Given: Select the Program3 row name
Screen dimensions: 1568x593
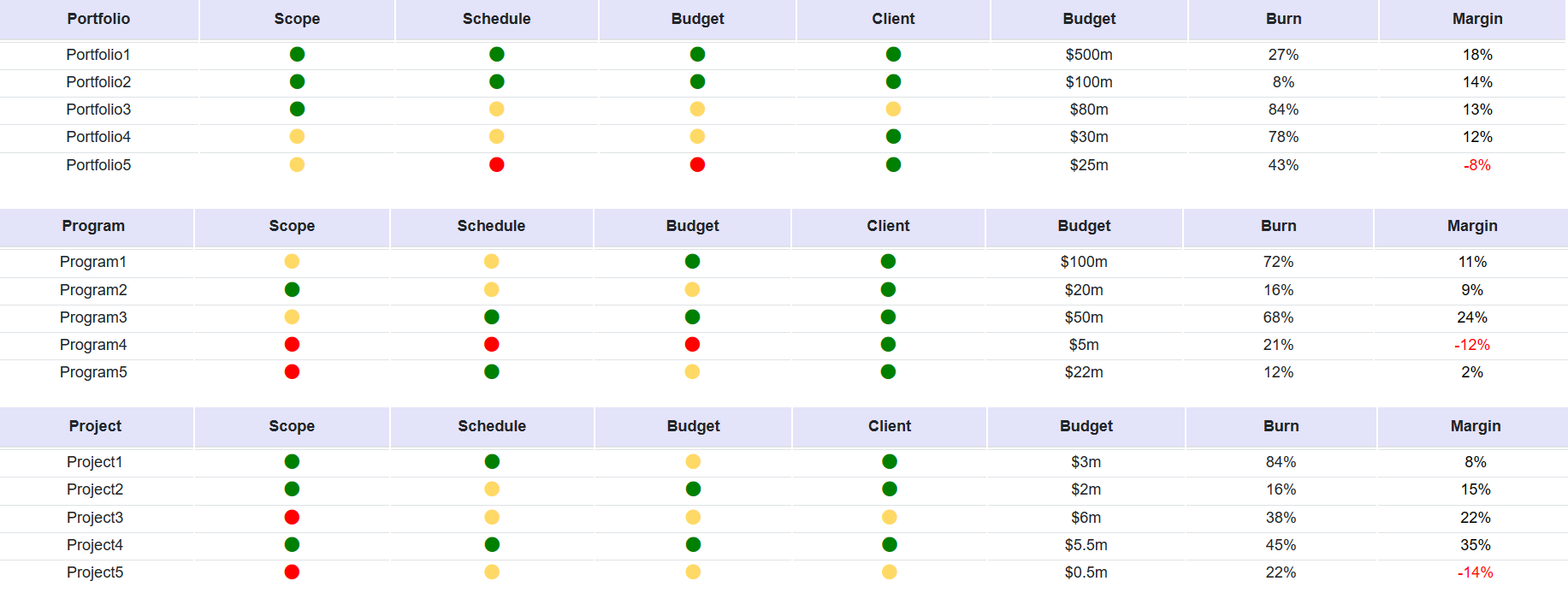Looking at the screenshot, I should 93,317.
